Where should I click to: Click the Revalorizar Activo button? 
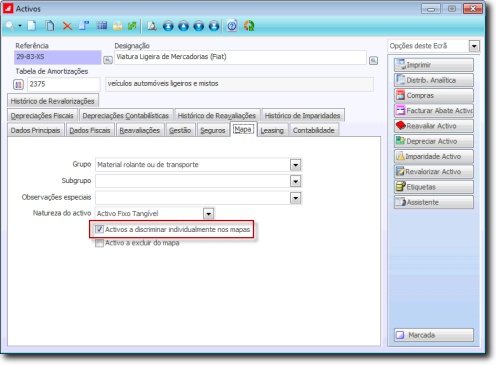(x=434, y=172)
